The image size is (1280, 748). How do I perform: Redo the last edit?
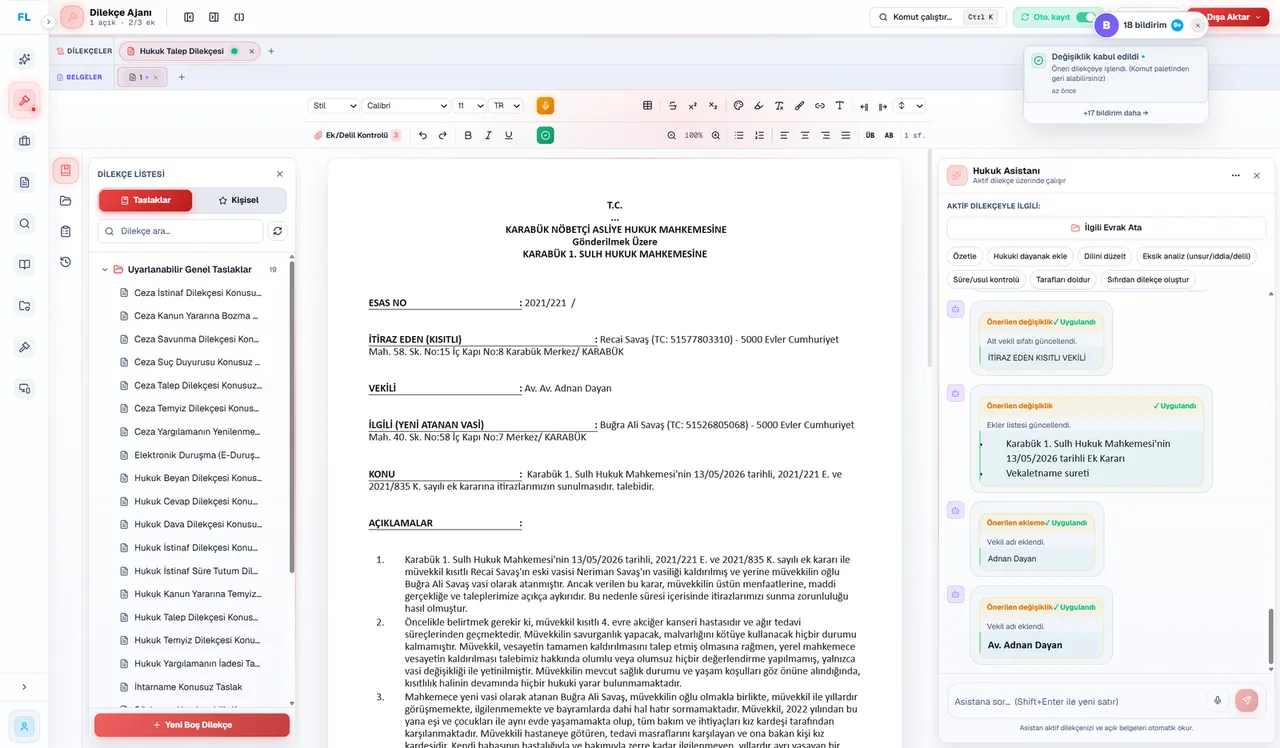pyautogui.click(x=443, y=135)
